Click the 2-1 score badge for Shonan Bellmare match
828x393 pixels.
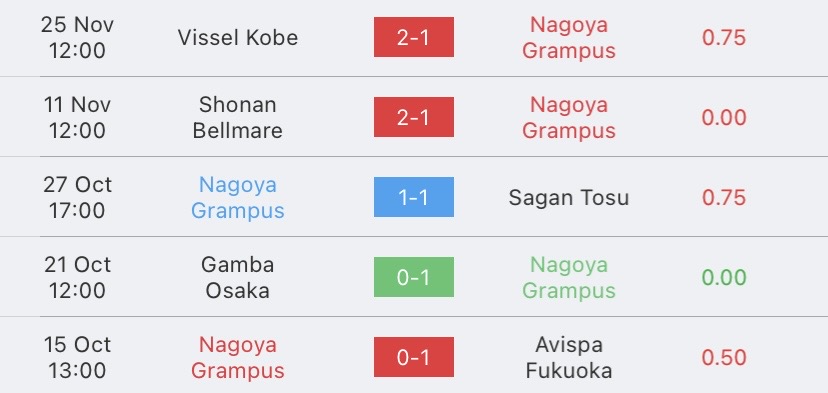(x=413, y=117)
